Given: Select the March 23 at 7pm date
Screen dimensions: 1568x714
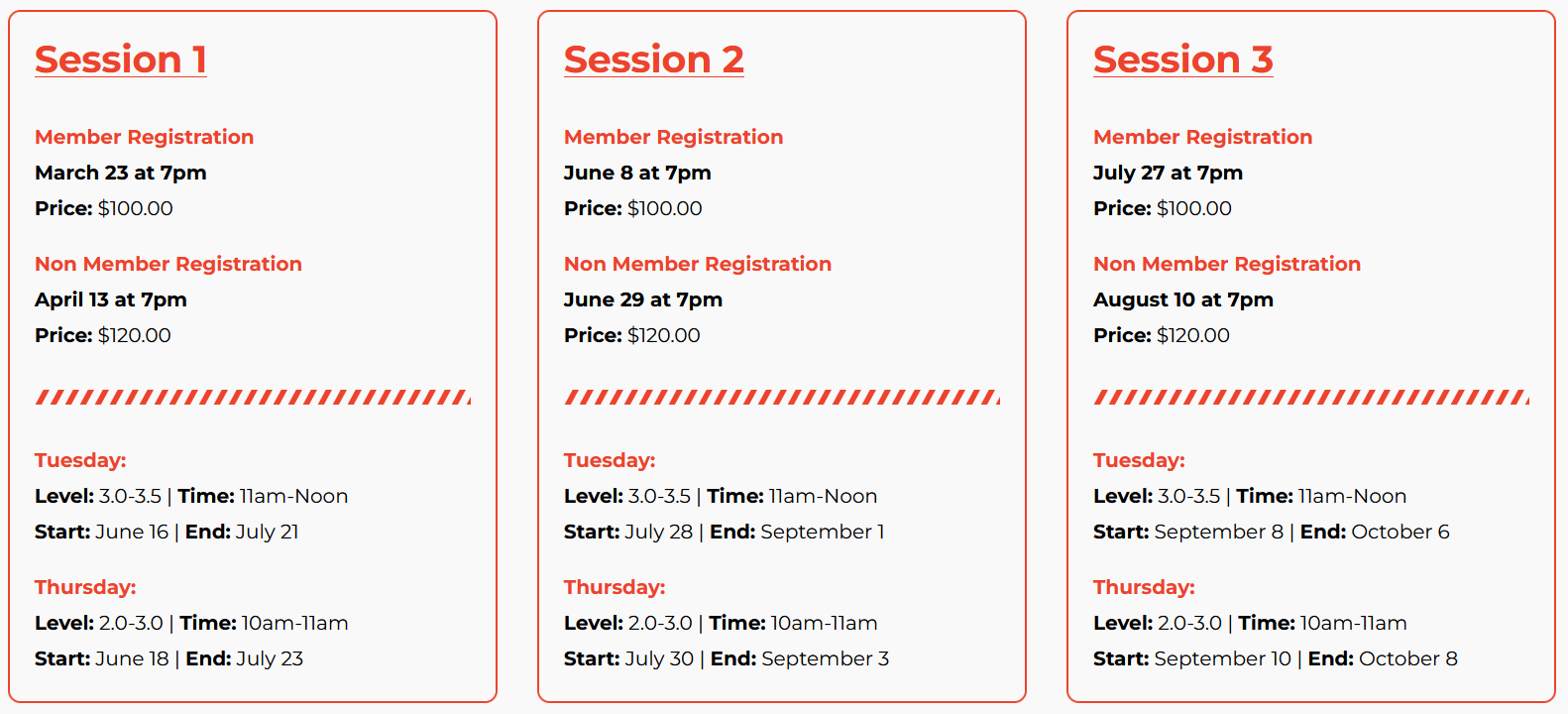Looking at the screenshot, I should (120, 173).
